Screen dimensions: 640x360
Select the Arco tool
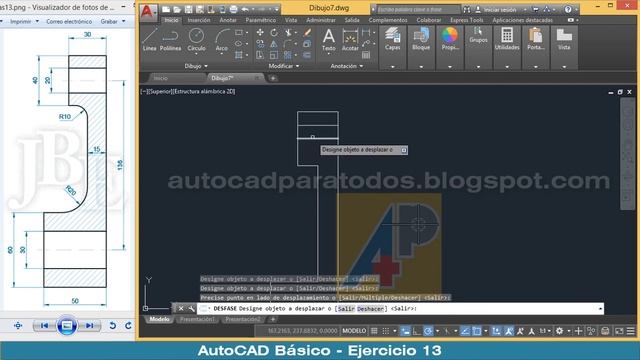click(x=222, y=40)
